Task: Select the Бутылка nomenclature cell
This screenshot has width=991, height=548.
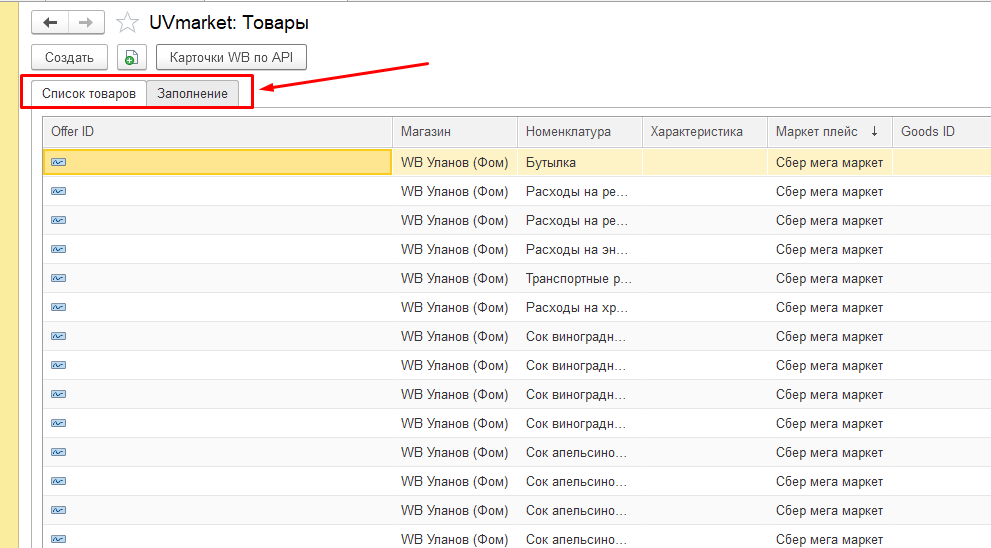Action: pyautogui.click(x=580, y=162)
